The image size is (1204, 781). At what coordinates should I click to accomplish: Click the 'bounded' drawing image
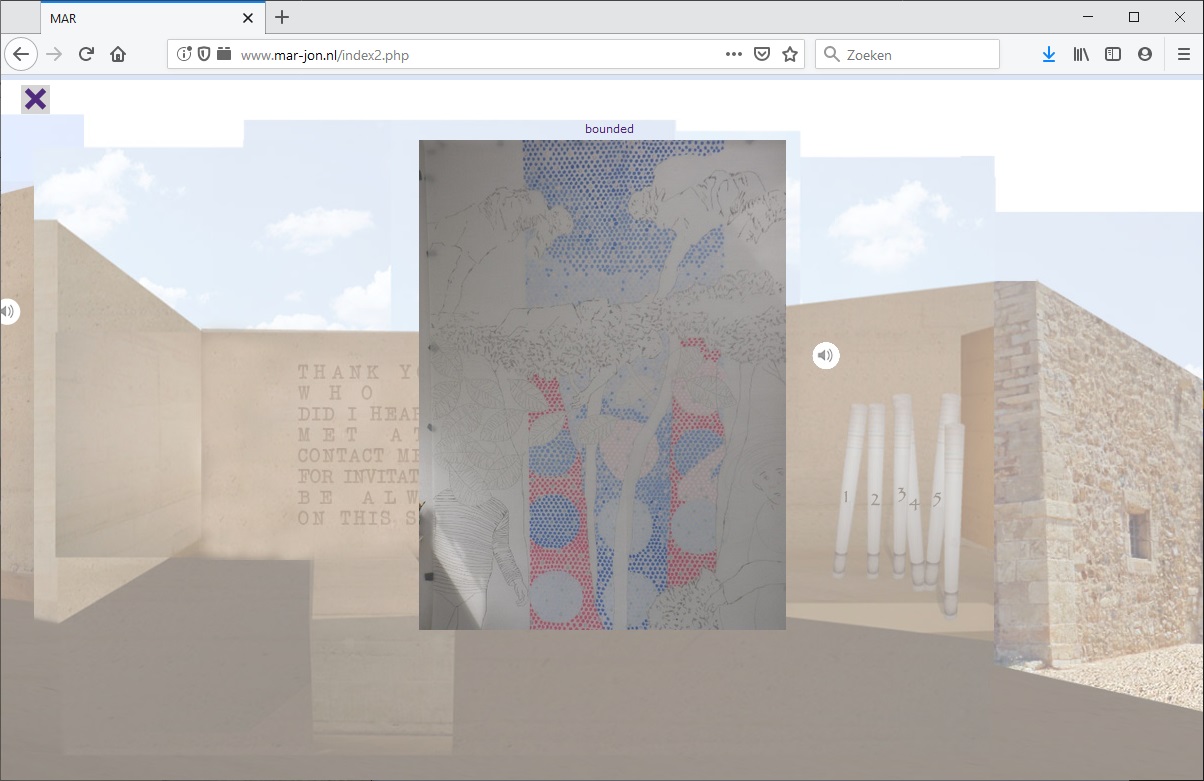pyautogui.click(x=602, y=385)
